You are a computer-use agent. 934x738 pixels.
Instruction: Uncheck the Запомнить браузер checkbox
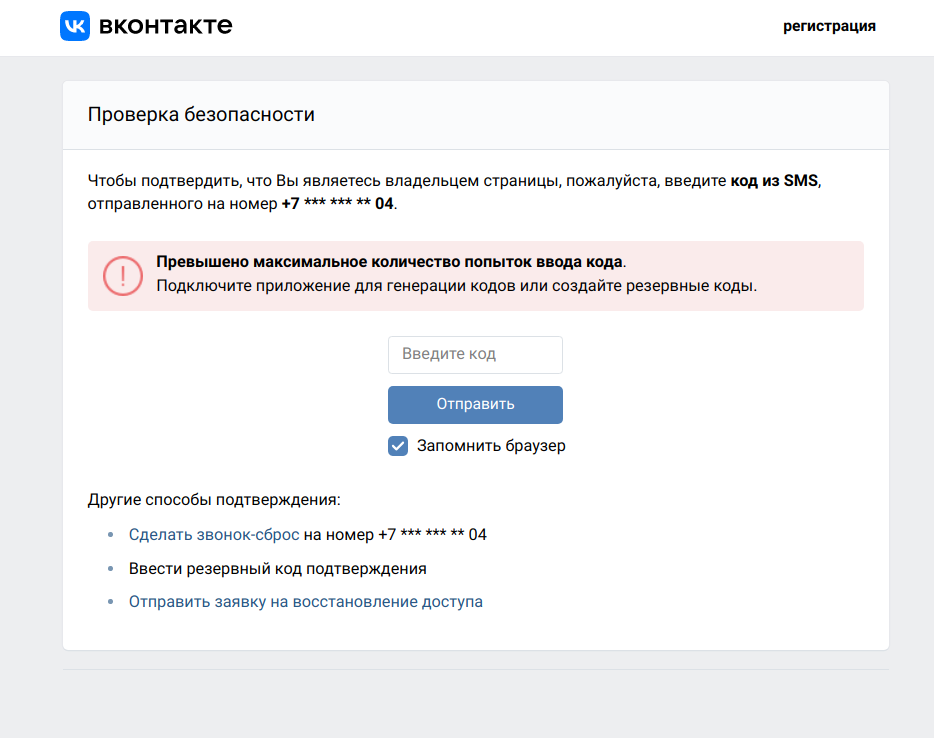click(398, 446)
